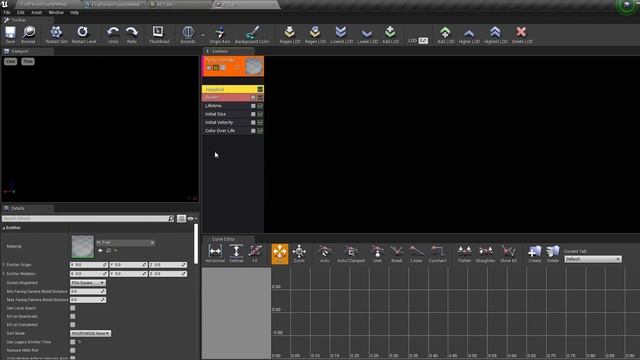Select the Zoom mode in Curve Editor

(299, 253)
